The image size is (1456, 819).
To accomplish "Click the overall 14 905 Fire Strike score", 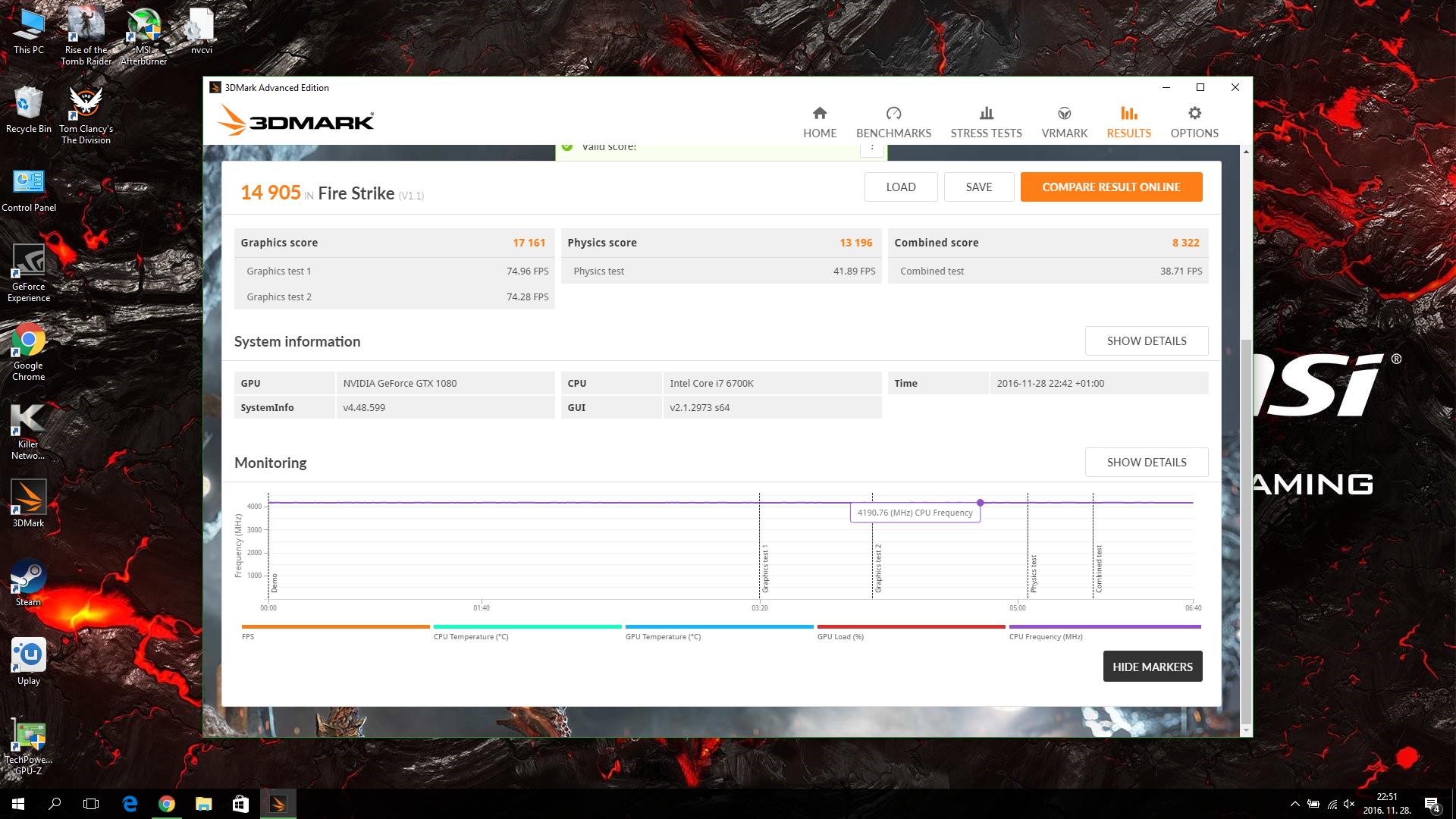I will point(271,193).
